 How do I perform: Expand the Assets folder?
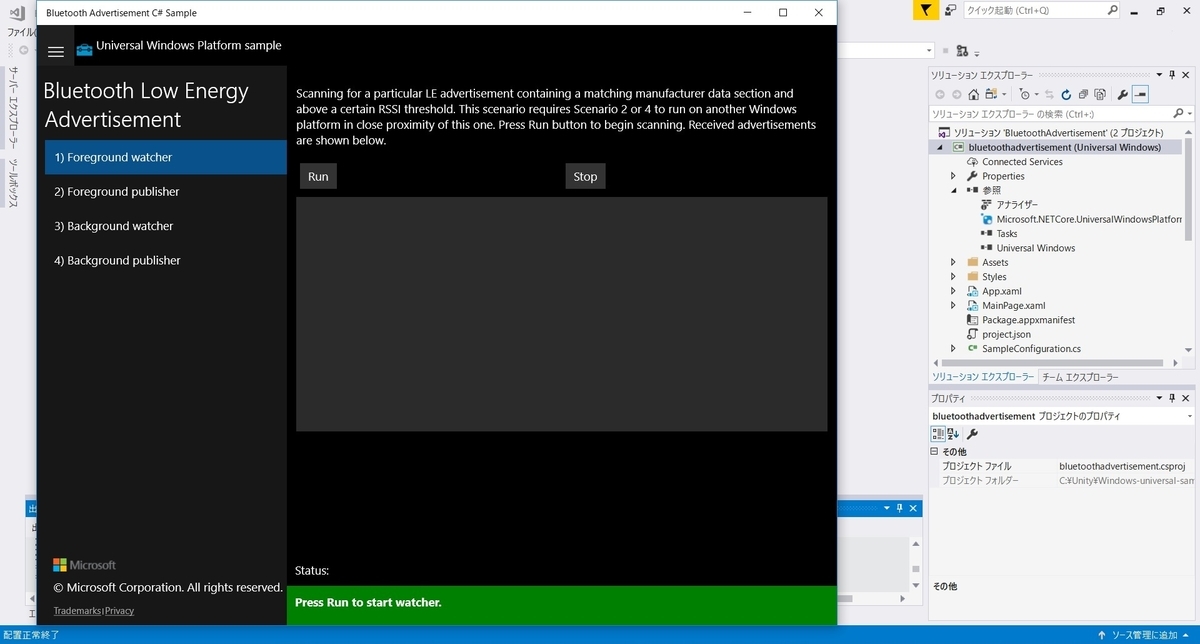[x=953, y=262]
